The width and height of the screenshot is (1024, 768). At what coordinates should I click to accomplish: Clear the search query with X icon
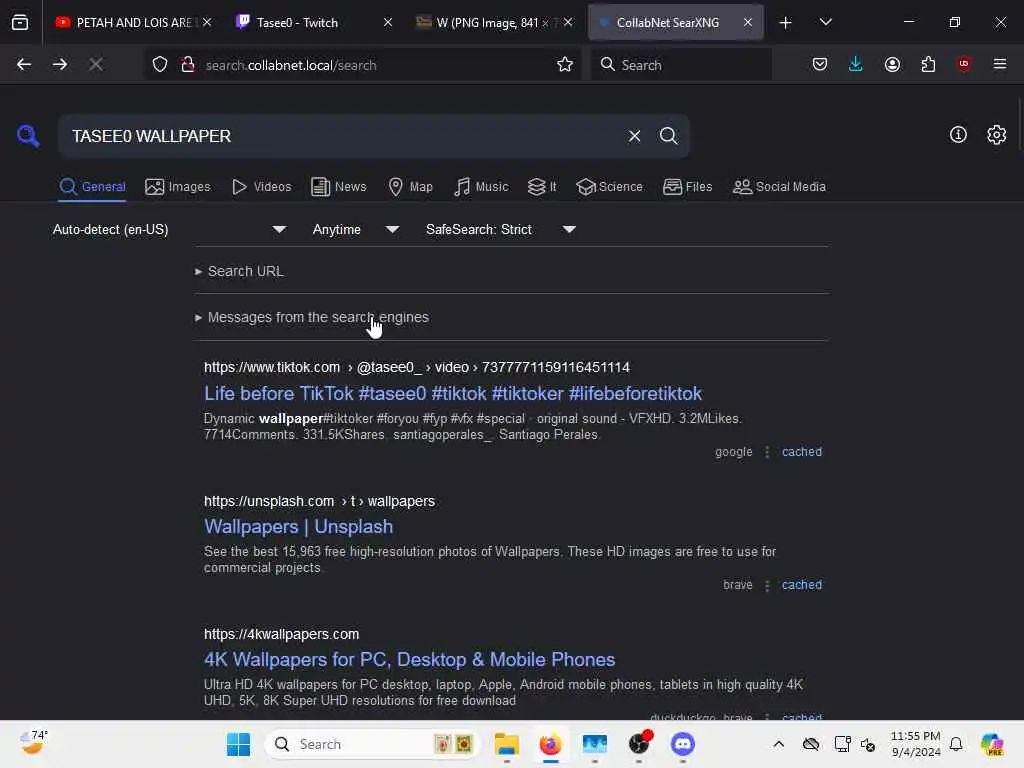(x=634, y=136)
